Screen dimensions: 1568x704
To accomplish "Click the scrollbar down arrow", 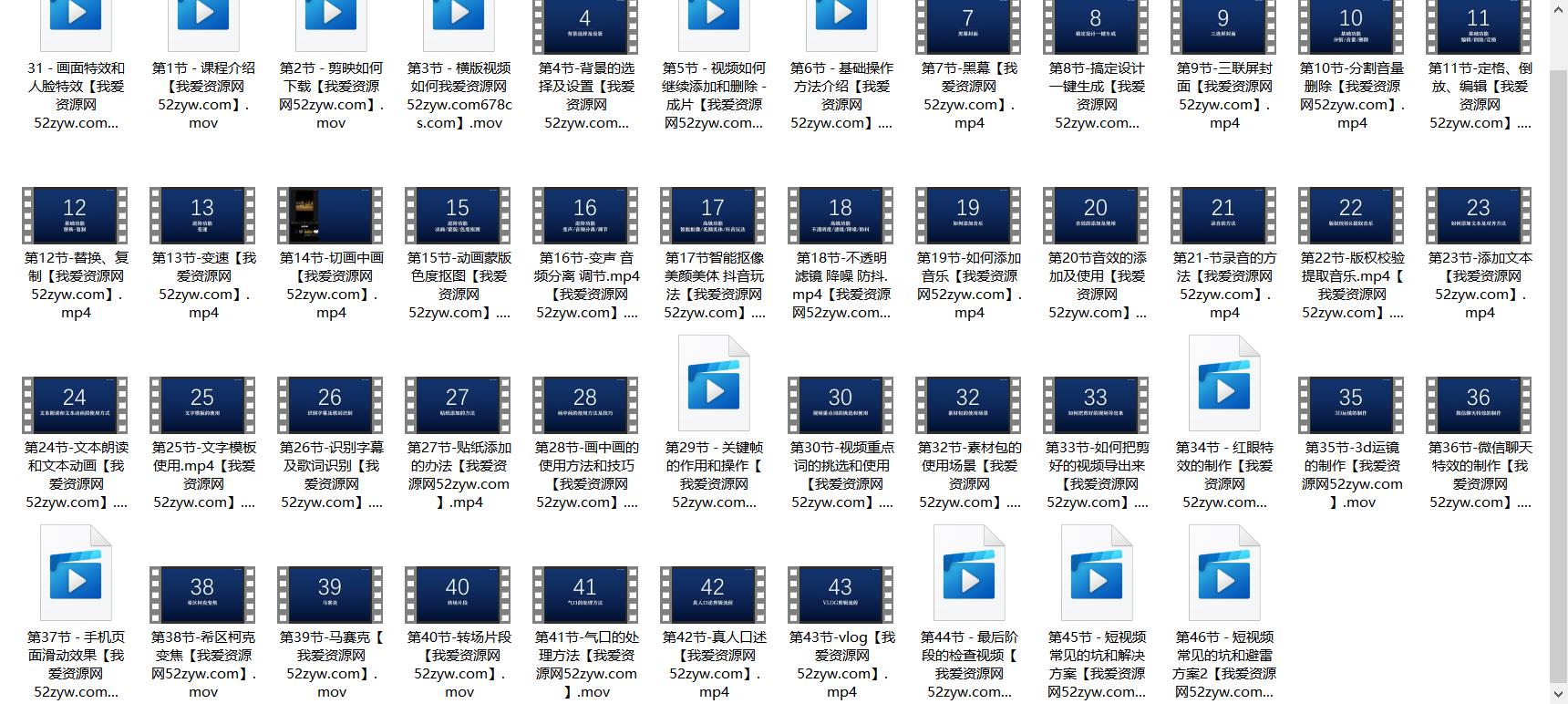I will pyautogui.click(x=1559, y=695).
